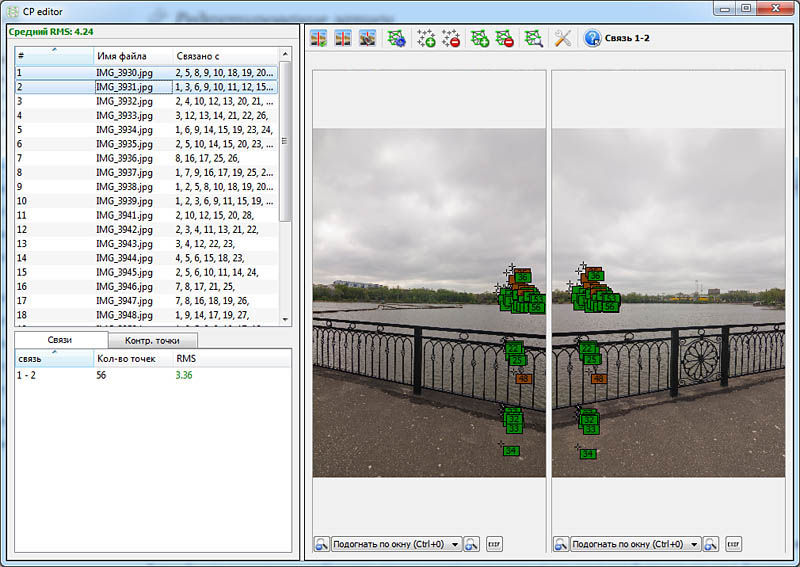Click control point 34 in left image
The width and height of the screenshot is (800, 567).
[511, 451]
